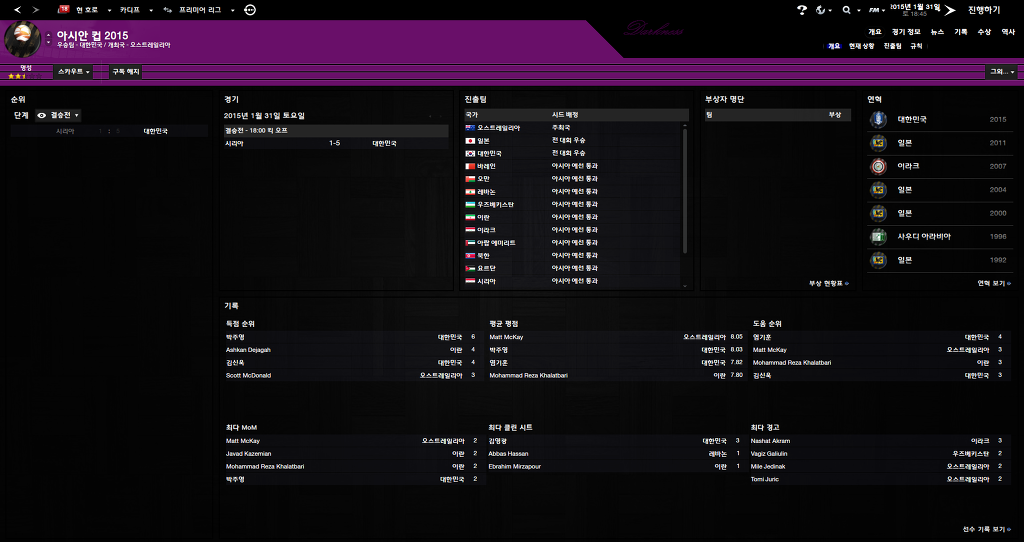Screen dimensions: 1024x542
Task: Open the 시리아 1-5 대한민국 match result
Action: [336, 143]
